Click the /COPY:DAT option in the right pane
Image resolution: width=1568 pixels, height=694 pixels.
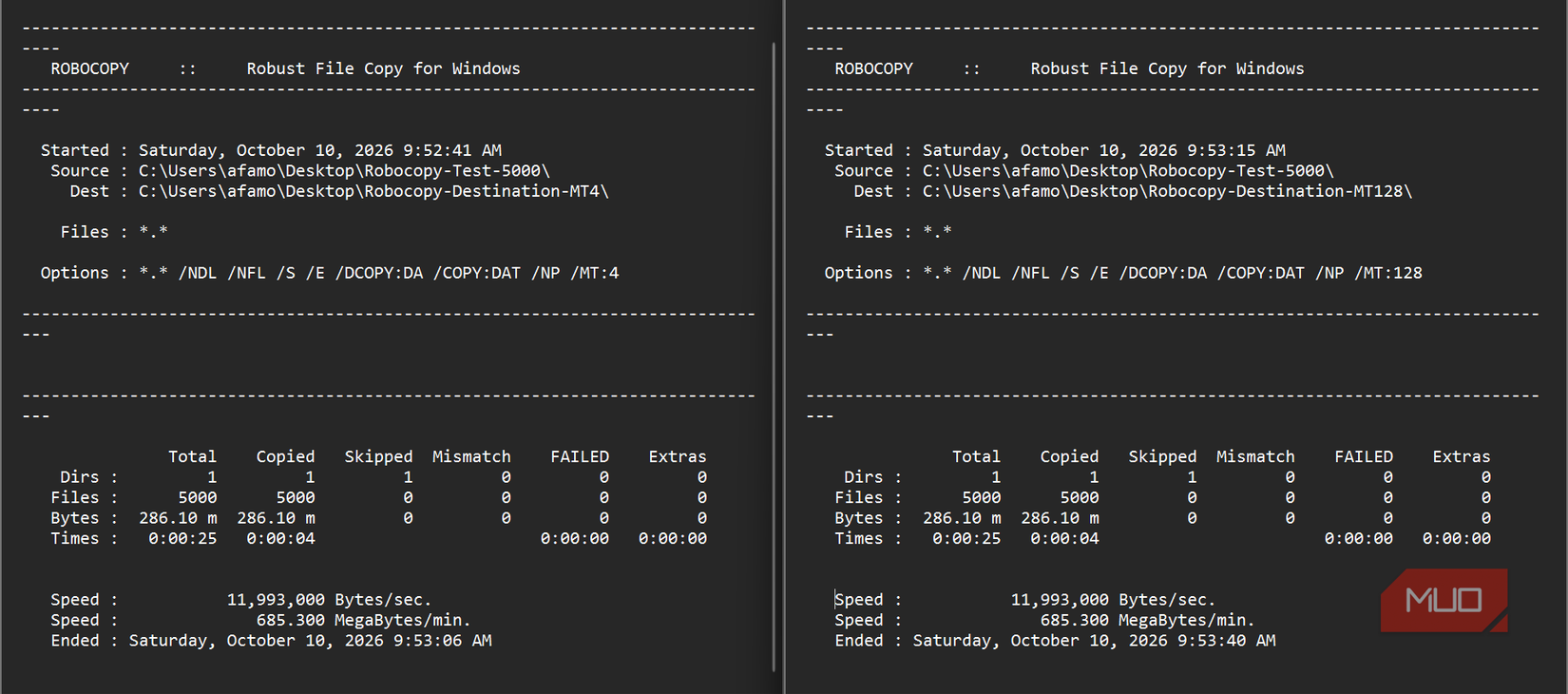coord(1260,273)
